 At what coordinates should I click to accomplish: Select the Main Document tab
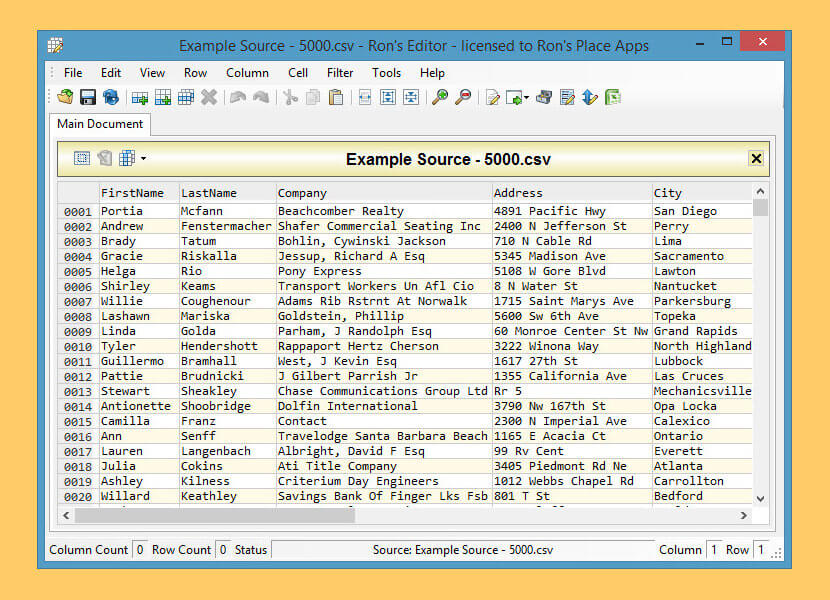click(100, 124)
